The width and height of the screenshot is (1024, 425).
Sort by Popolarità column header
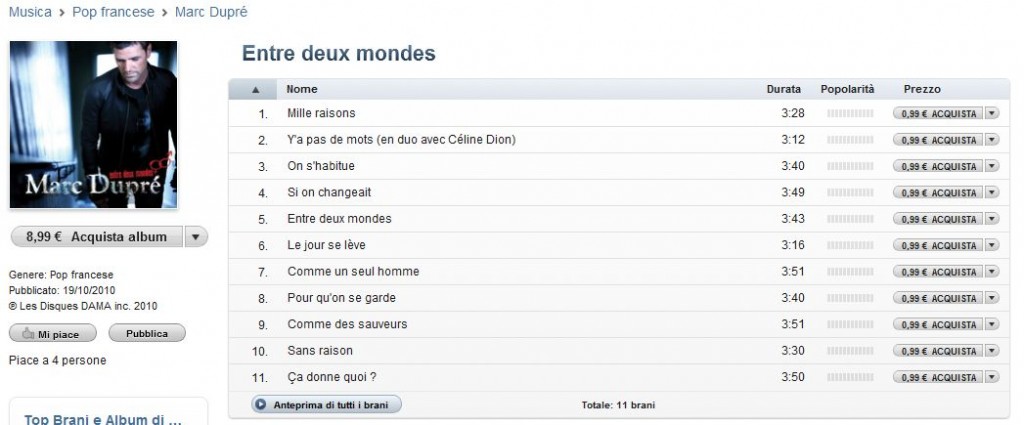tap(847, 89)
